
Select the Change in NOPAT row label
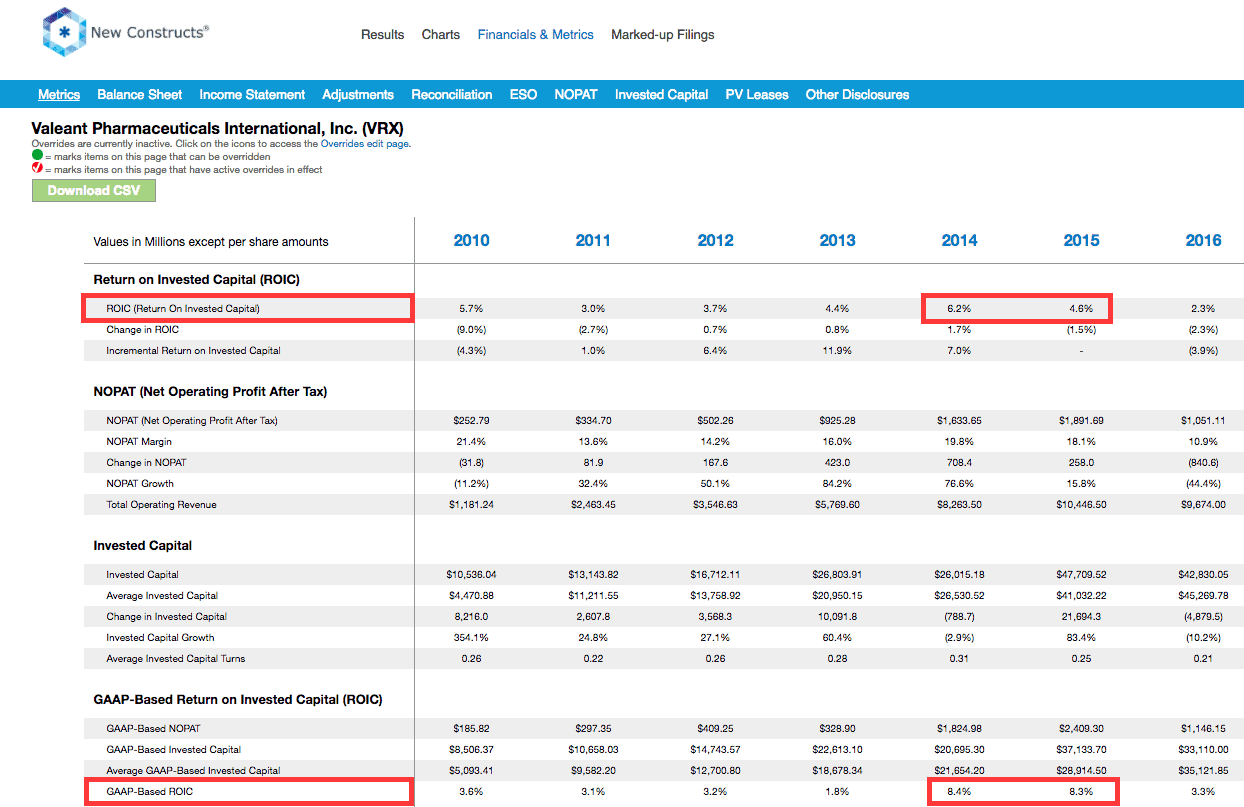click(x=146, y=462)
